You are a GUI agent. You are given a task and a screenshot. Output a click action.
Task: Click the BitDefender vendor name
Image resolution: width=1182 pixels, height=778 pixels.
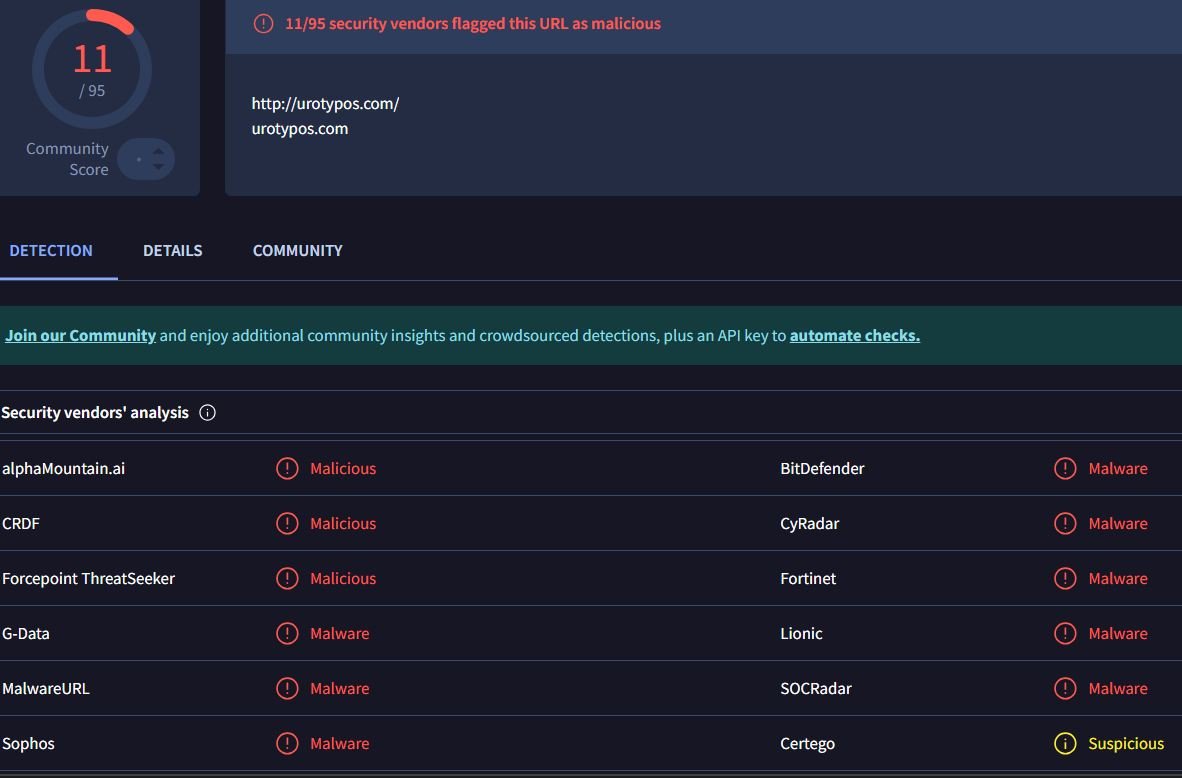822,468
